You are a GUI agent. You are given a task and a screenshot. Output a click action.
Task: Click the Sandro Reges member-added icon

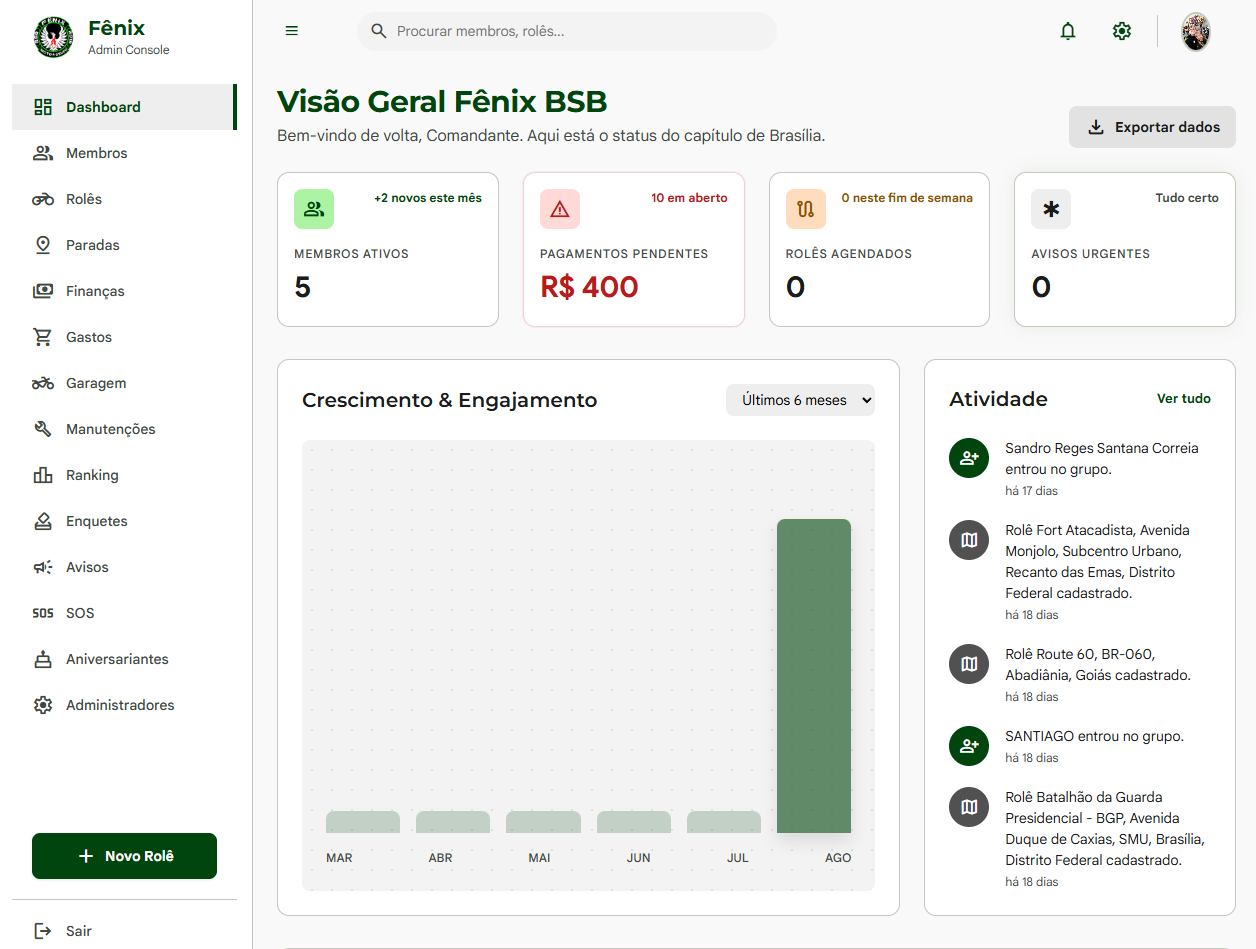969,458
